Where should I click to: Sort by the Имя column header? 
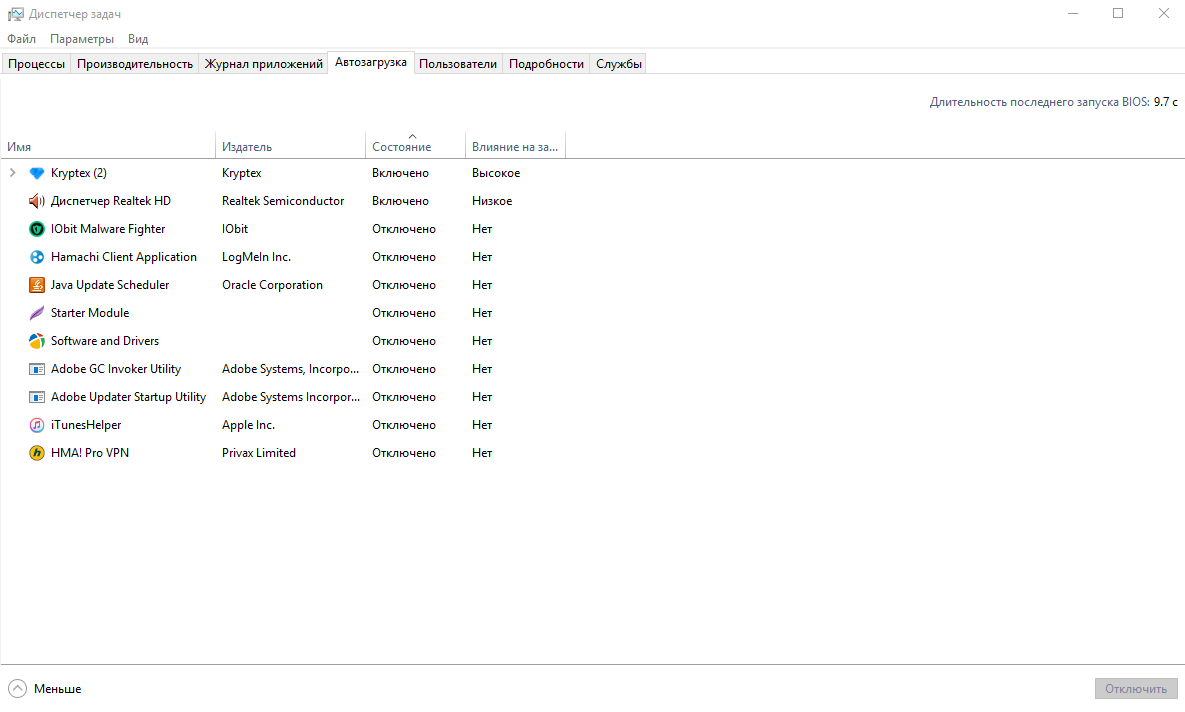pyautogui.click(x=108, y=145)
